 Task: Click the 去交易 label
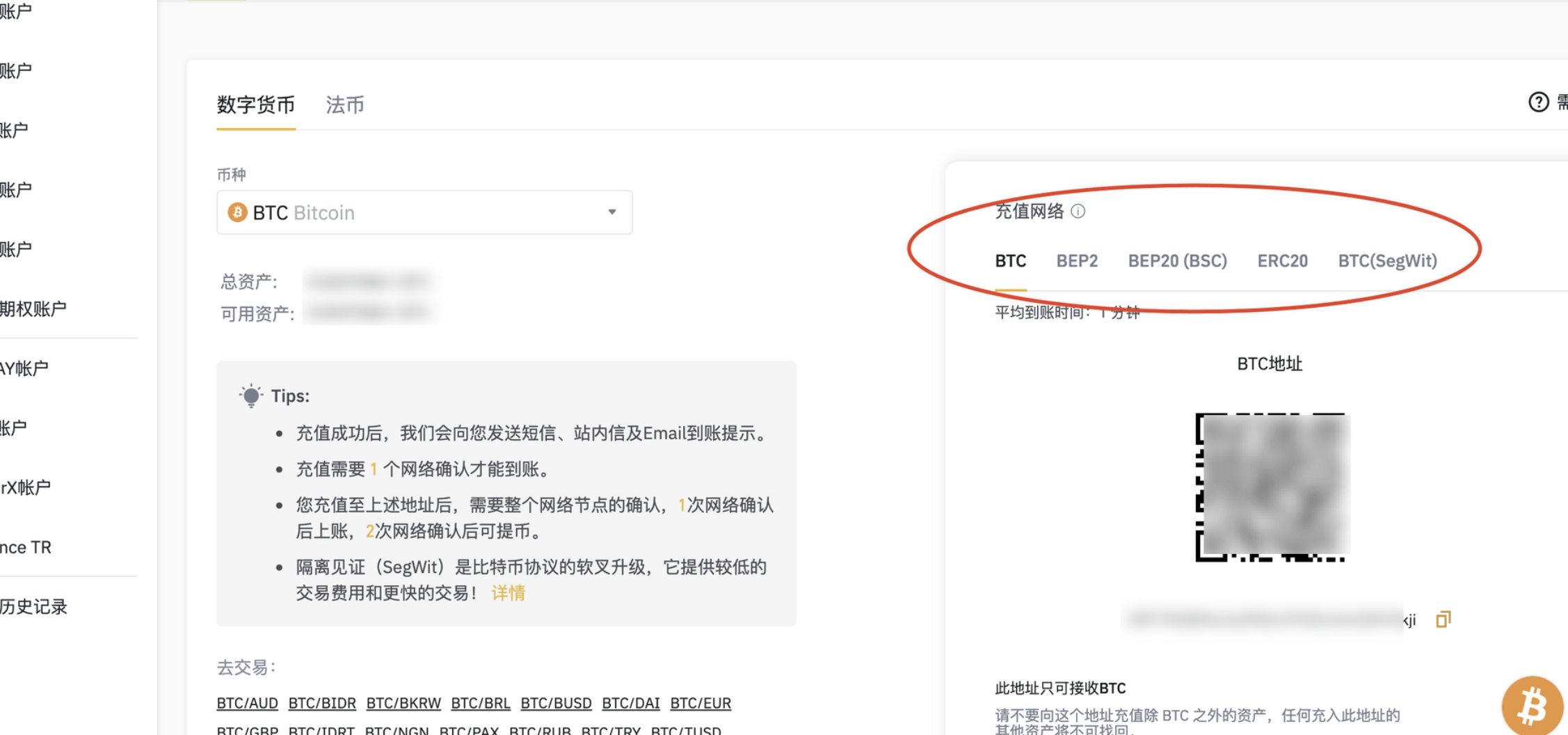247,667
